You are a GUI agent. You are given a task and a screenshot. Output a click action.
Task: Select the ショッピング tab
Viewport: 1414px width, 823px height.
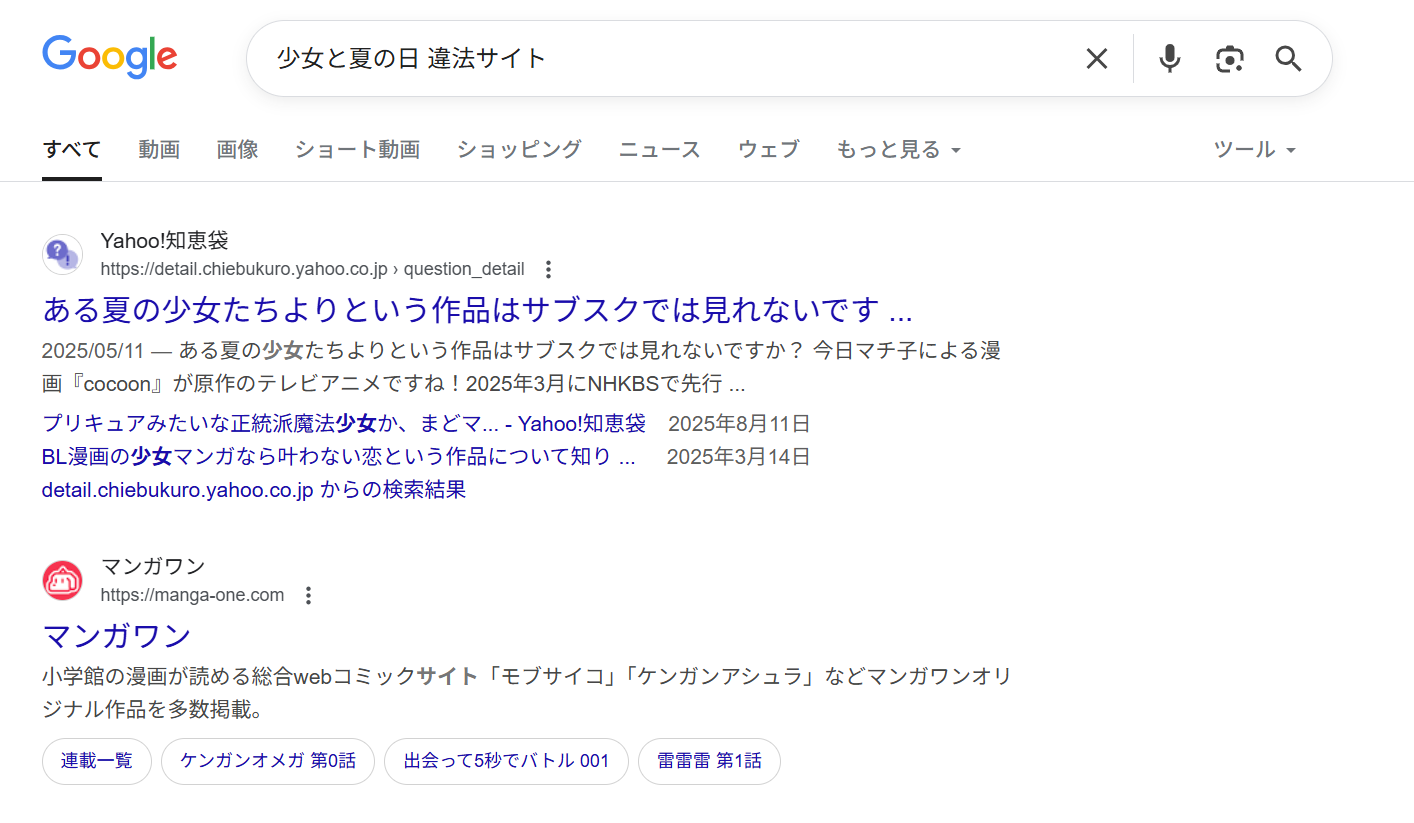point(518,148)
